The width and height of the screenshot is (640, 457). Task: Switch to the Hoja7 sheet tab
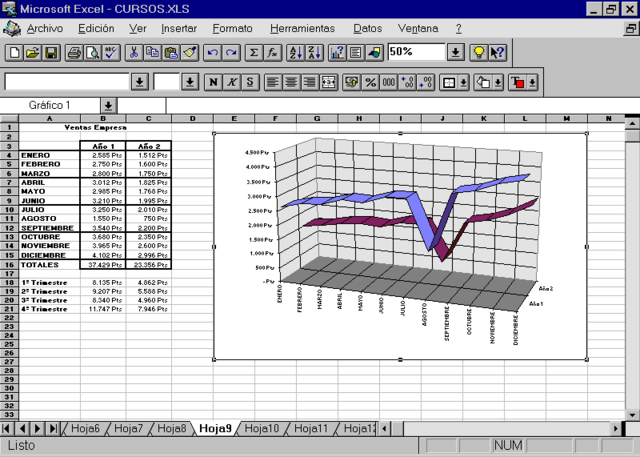[129, 428]
